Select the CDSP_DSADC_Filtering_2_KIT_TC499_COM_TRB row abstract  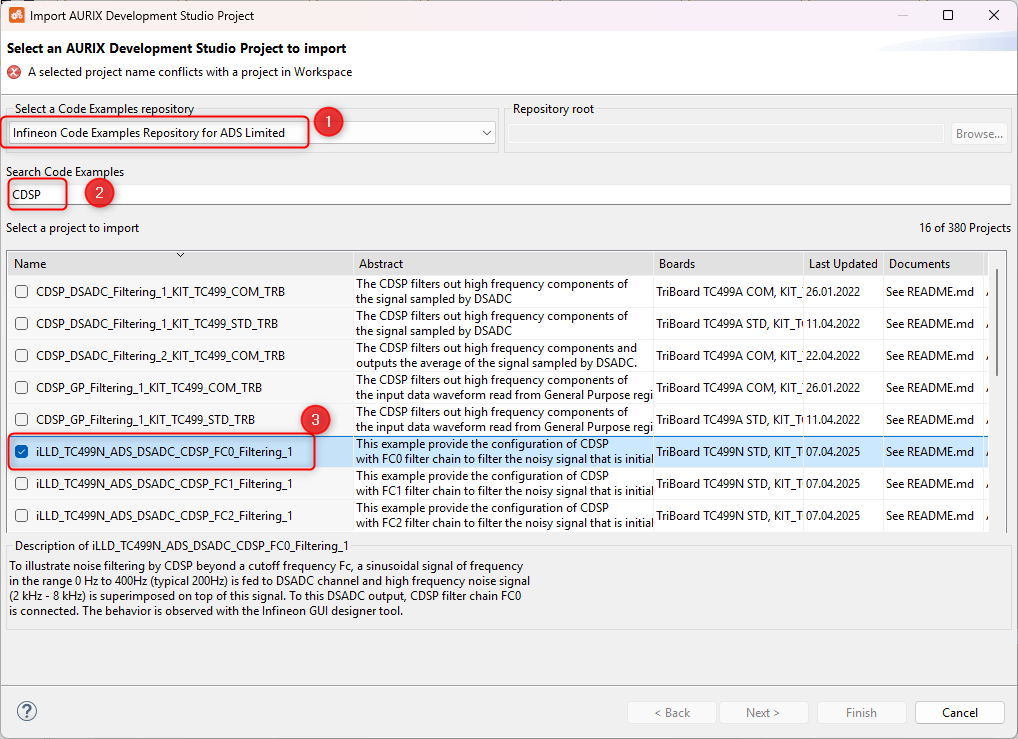pyautogui.click(x=503, y=356)
